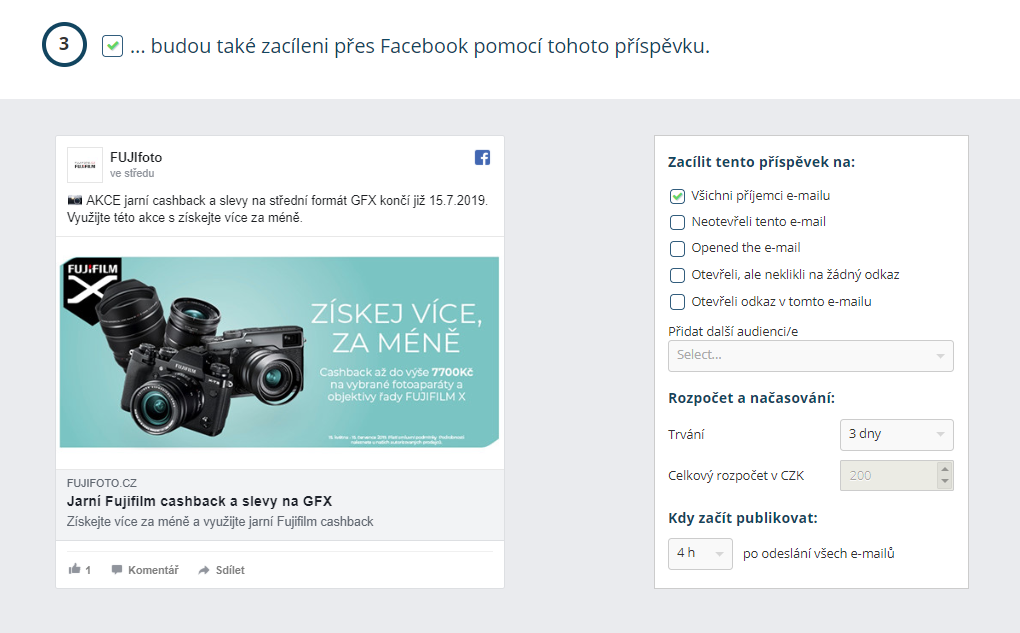Click the Facebook icon on the post
This screenshot has height=633, width=1020.
[482, 157]
